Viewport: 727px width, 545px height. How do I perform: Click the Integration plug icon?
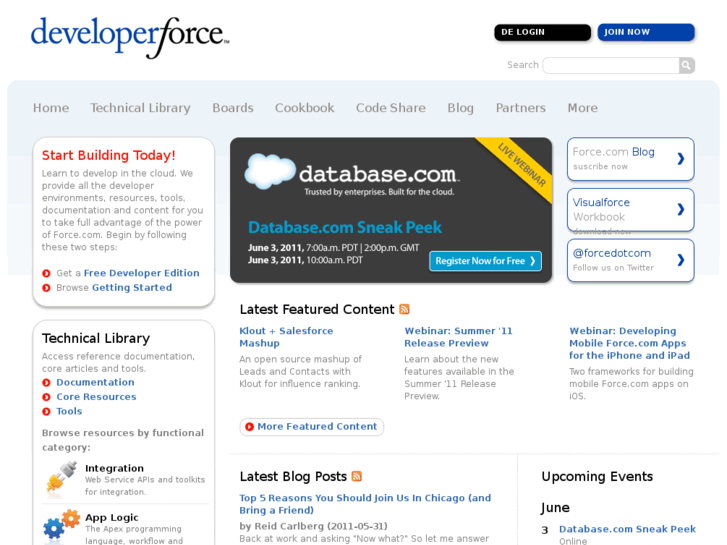click(62, 478)
